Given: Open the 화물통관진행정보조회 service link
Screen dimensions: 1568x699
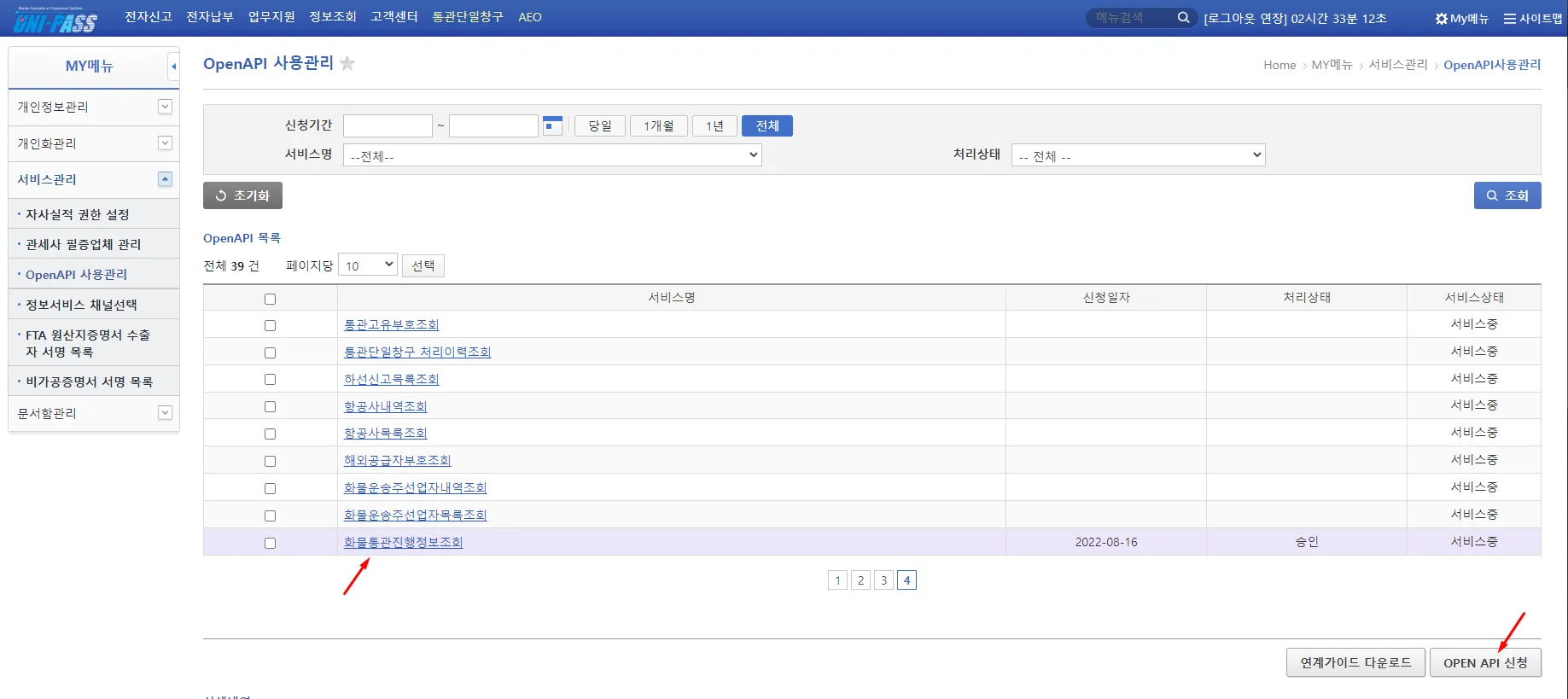Looking at the screenshot, I should (x=403, y=542).
